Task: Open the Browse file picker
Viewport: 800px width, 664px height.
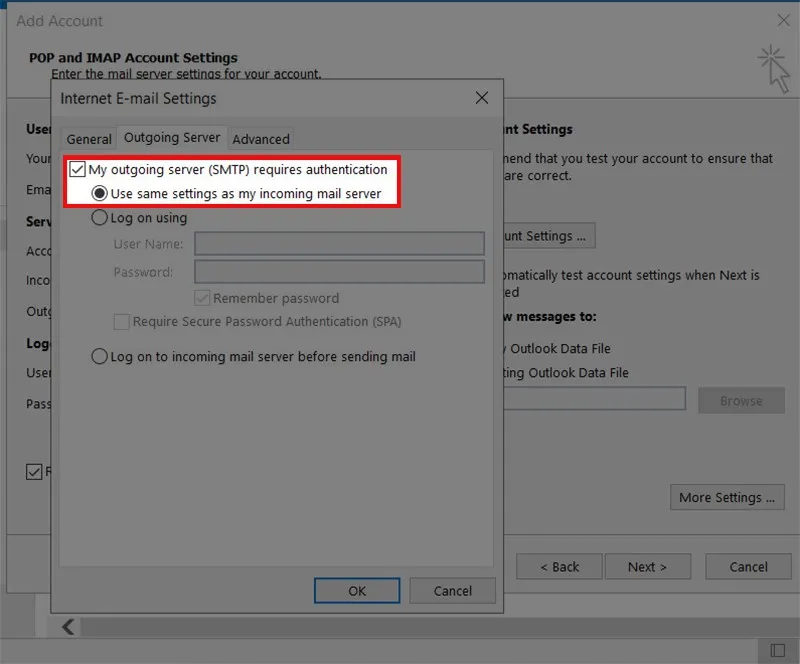Action: pos(740,400)
